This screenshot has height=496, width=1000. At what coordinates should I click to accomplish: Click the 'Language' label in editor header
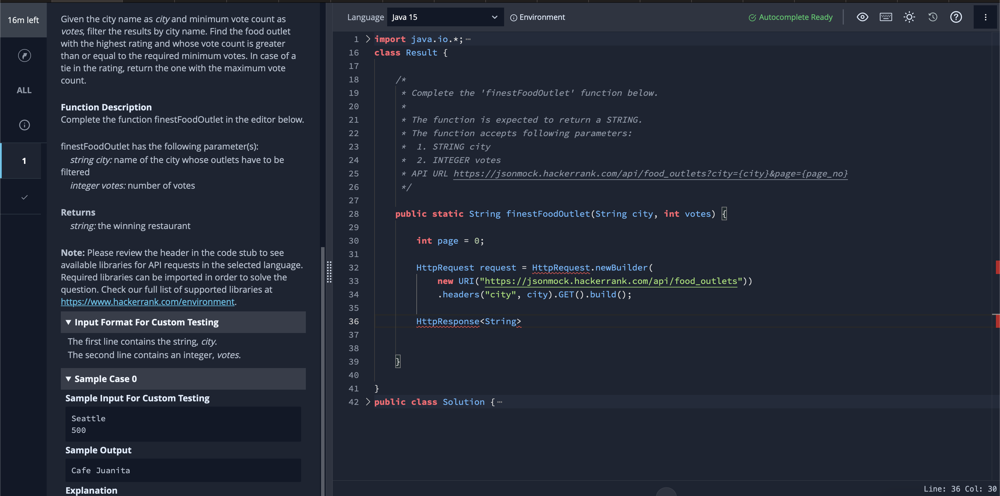365,17
